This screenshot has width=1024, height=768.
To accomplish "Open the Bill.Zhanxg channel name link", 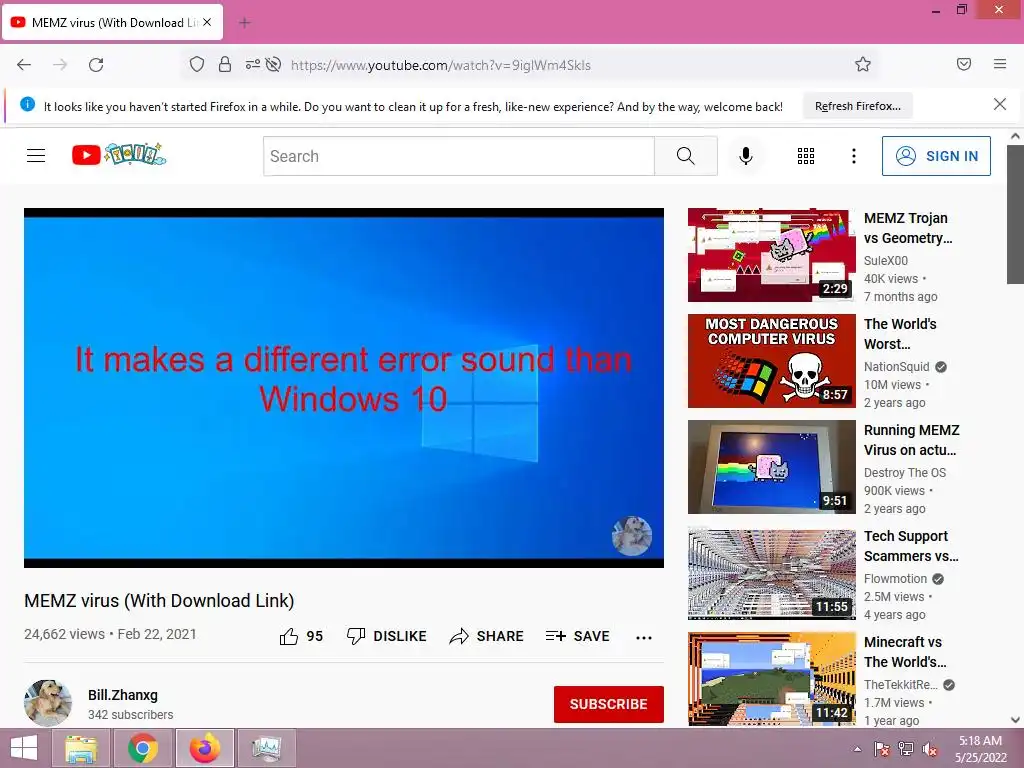I will [123, 695].
